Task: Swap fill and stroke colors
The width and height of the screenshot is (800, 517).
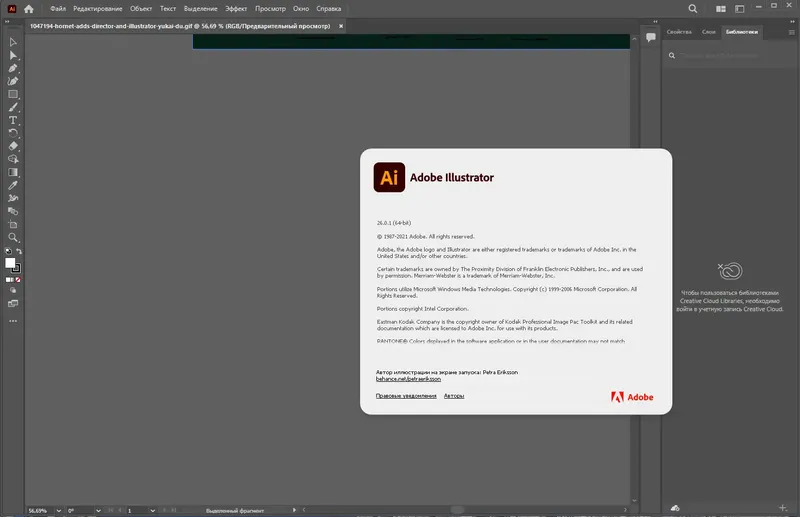Action: coord(19,251)
